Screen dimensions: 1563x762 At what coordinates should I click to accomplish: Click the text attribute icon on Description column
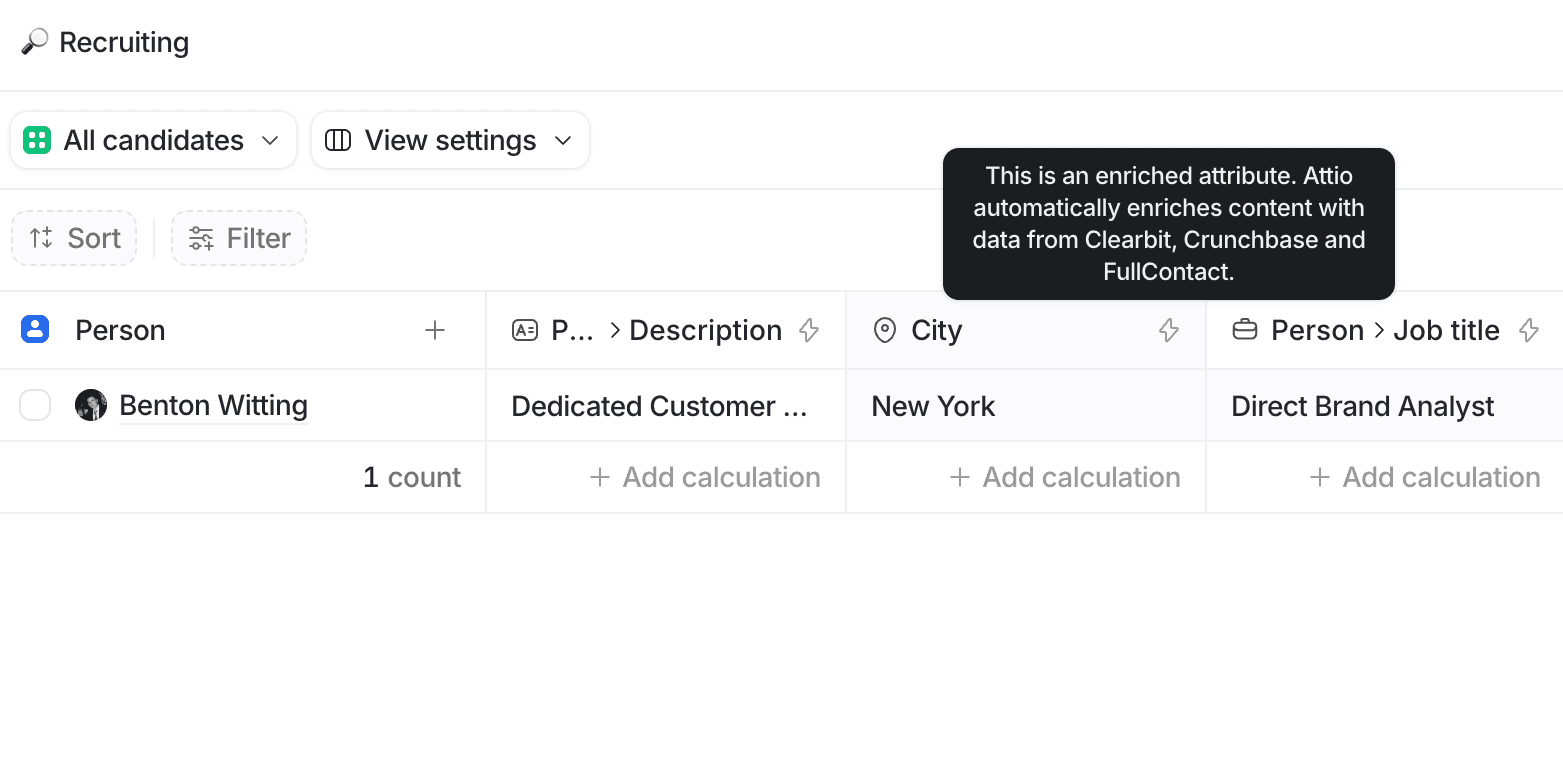click(x=524, y=329)
